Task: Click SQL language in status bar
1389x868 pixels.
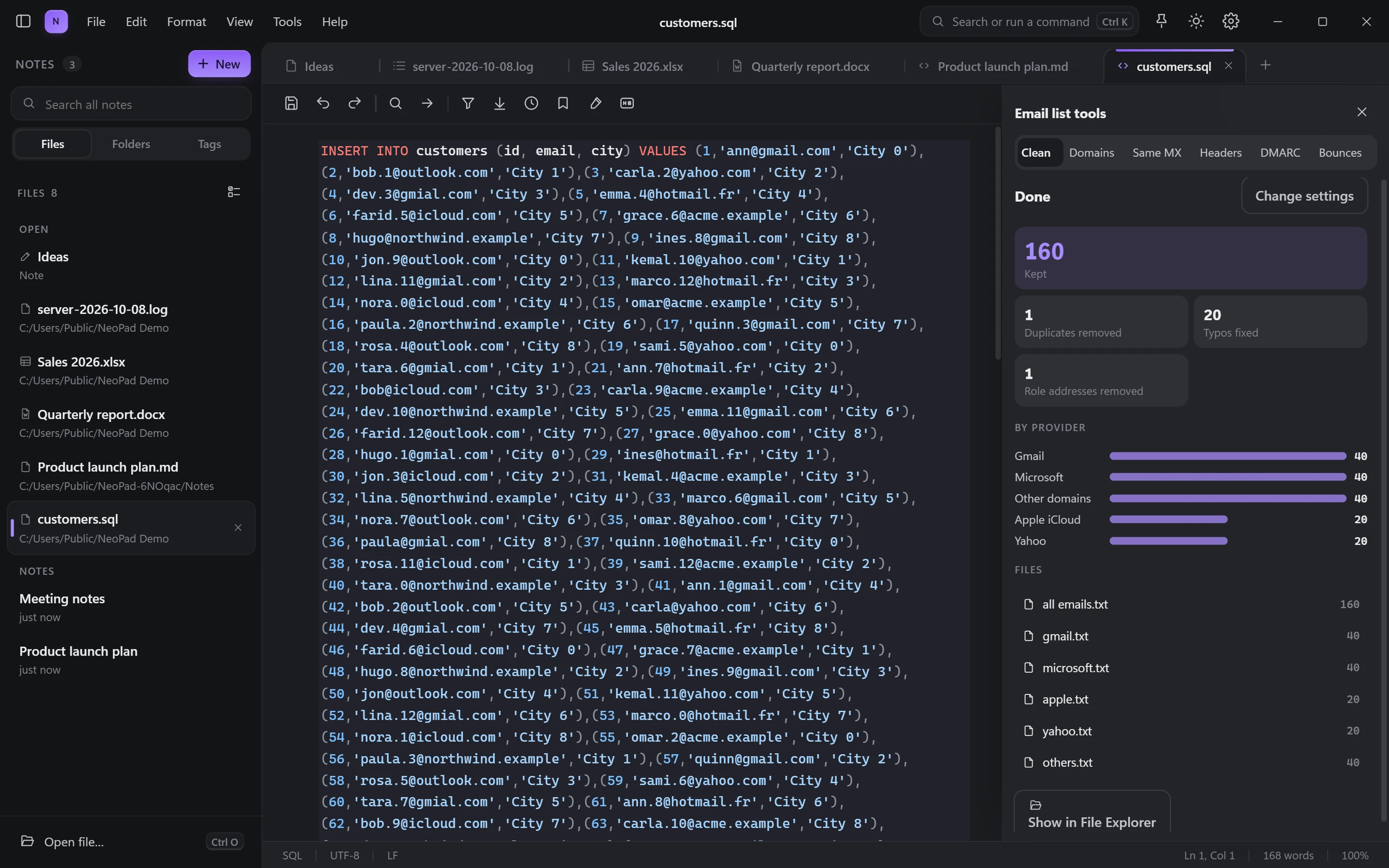Action: pyautogui.click(x=292, y=855)
